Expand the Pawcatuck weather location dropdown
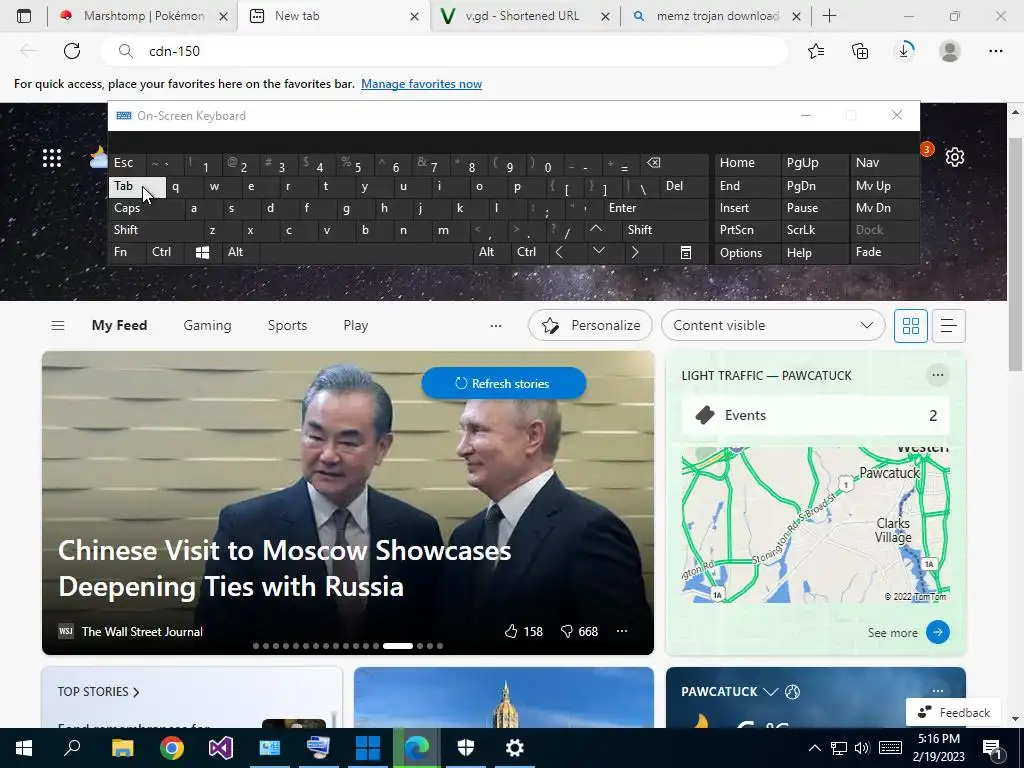The width and height of the screenshot is (1024, 768). (x=771, y=692)
